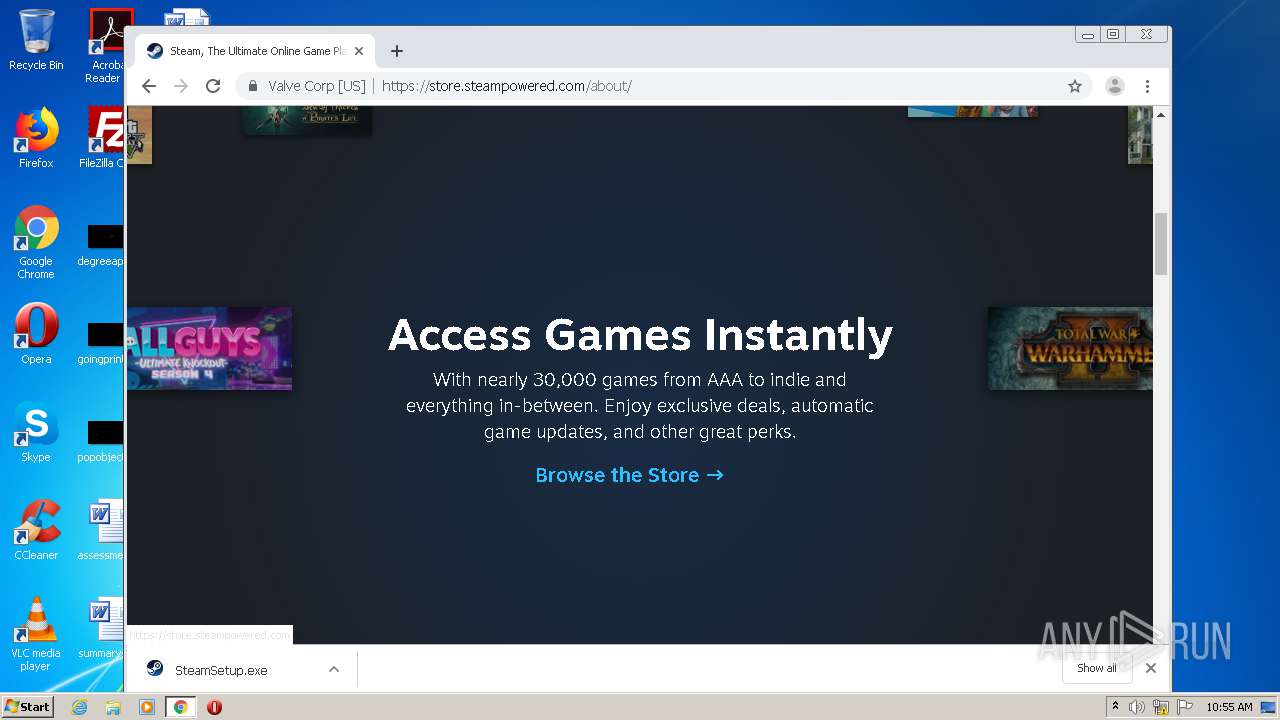Image resolution: width=1280 pixels, height=720 pixels.
Task: Open the Recycle Bin desktop icon
Action: click(x=36, y=41)
